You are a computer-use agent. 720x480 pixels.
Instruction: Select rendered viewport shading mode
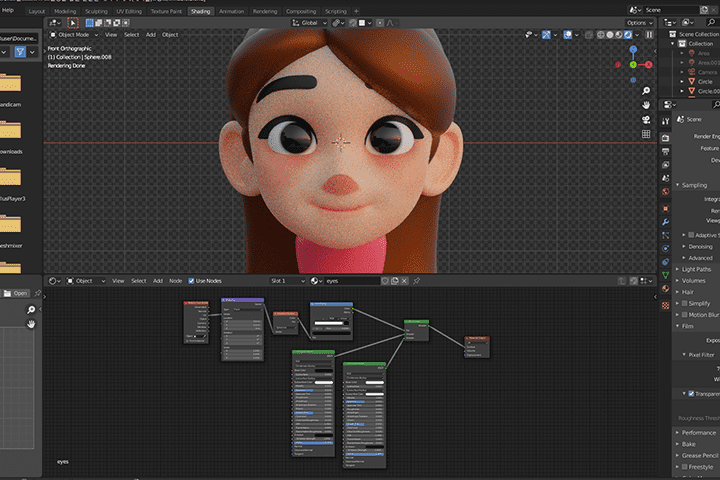(x=628, y=35)
